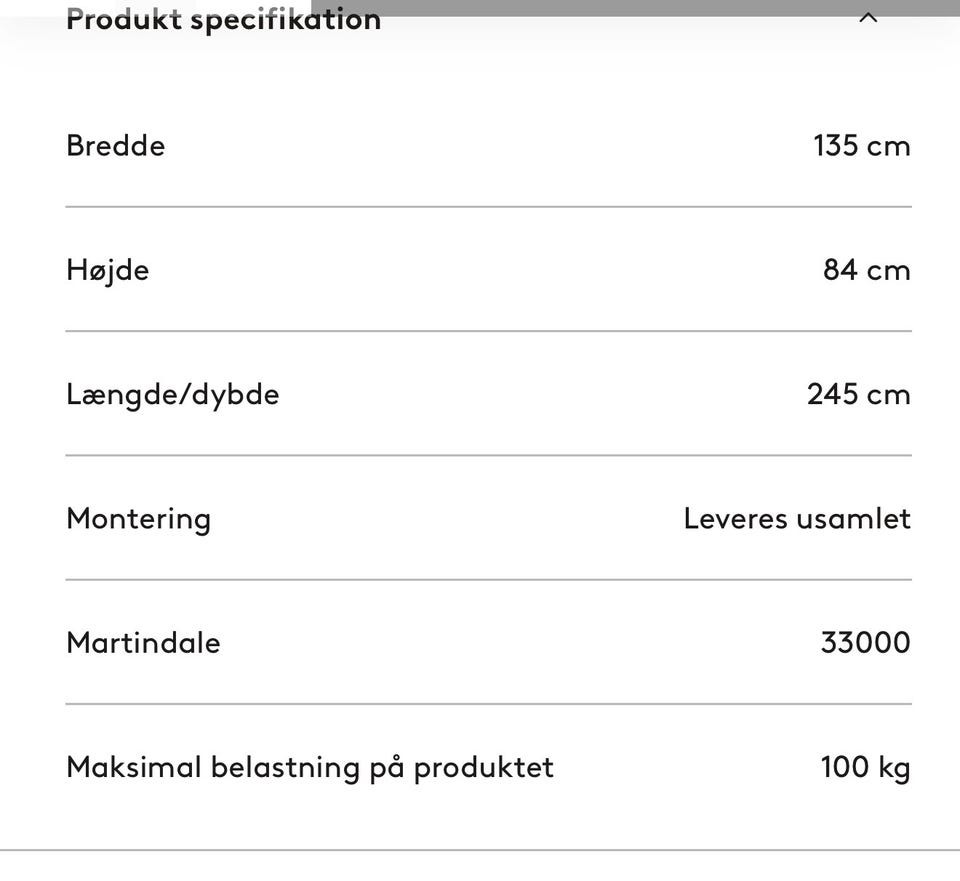Click the Produkt specifikation heading

tap(223, 20)
